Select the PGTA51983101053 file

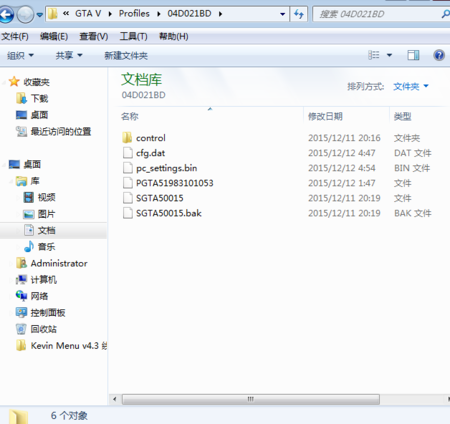point(175,183)
